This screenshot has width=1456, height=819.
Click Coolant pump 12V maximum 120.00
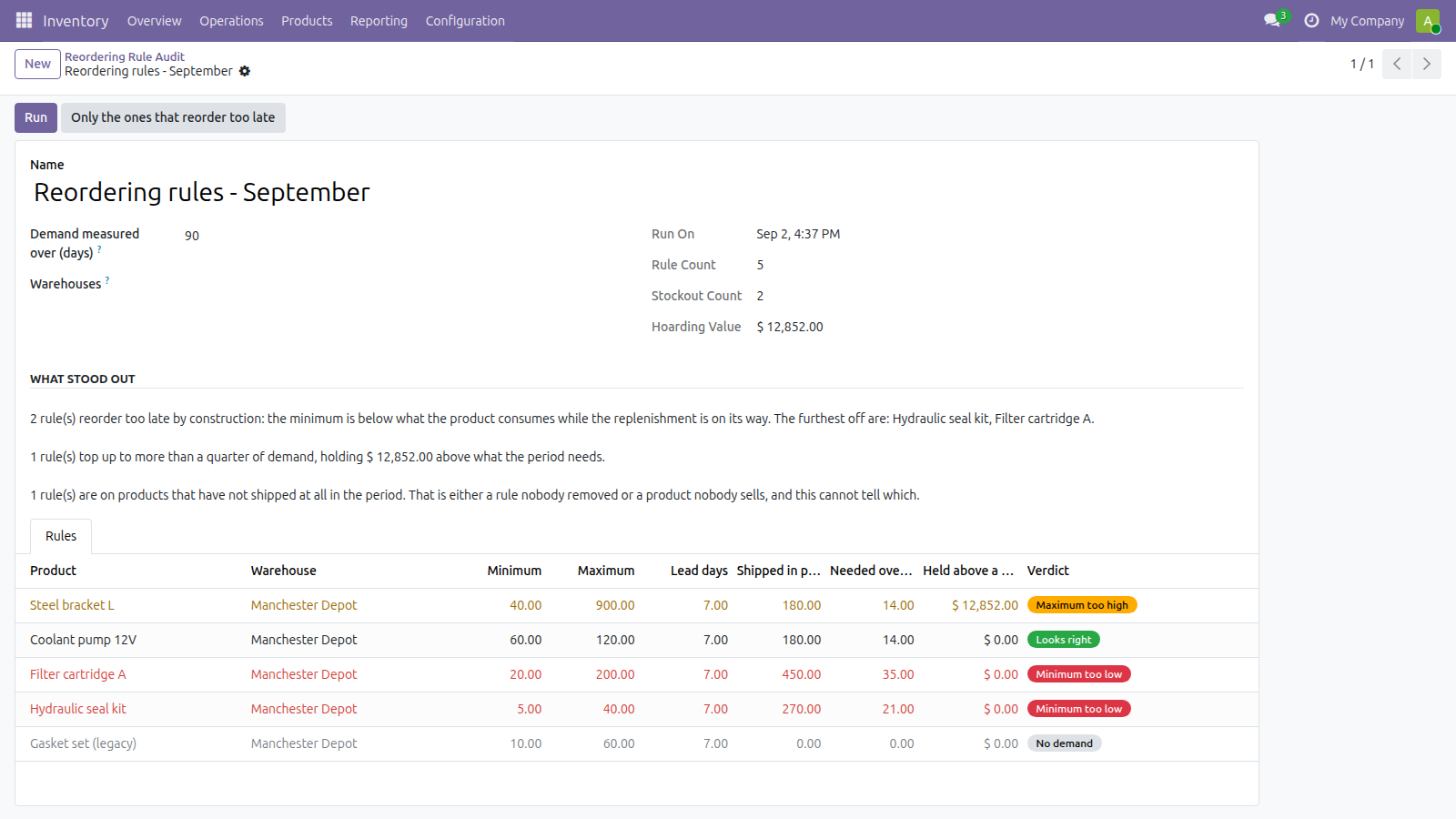point(615,640)
